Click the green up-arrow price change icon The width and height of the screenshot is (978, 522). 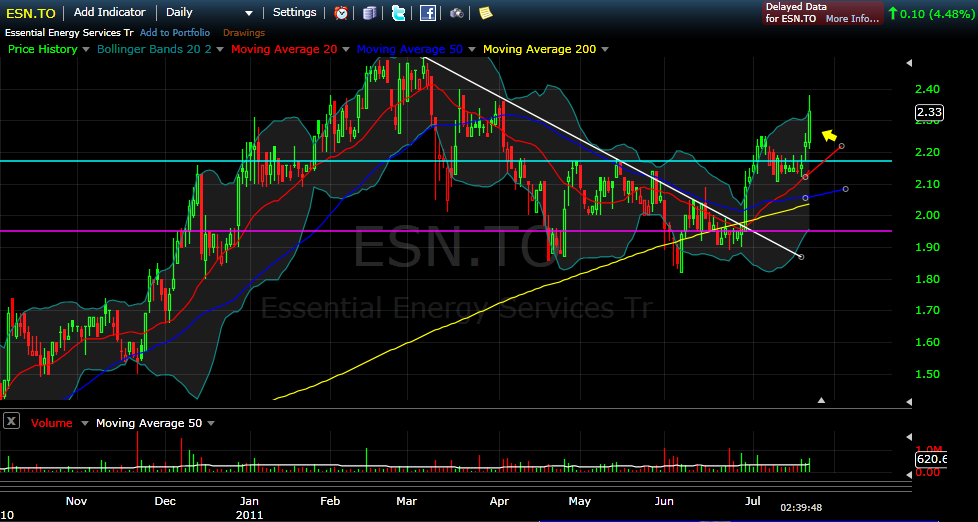[x=893, y=12]
